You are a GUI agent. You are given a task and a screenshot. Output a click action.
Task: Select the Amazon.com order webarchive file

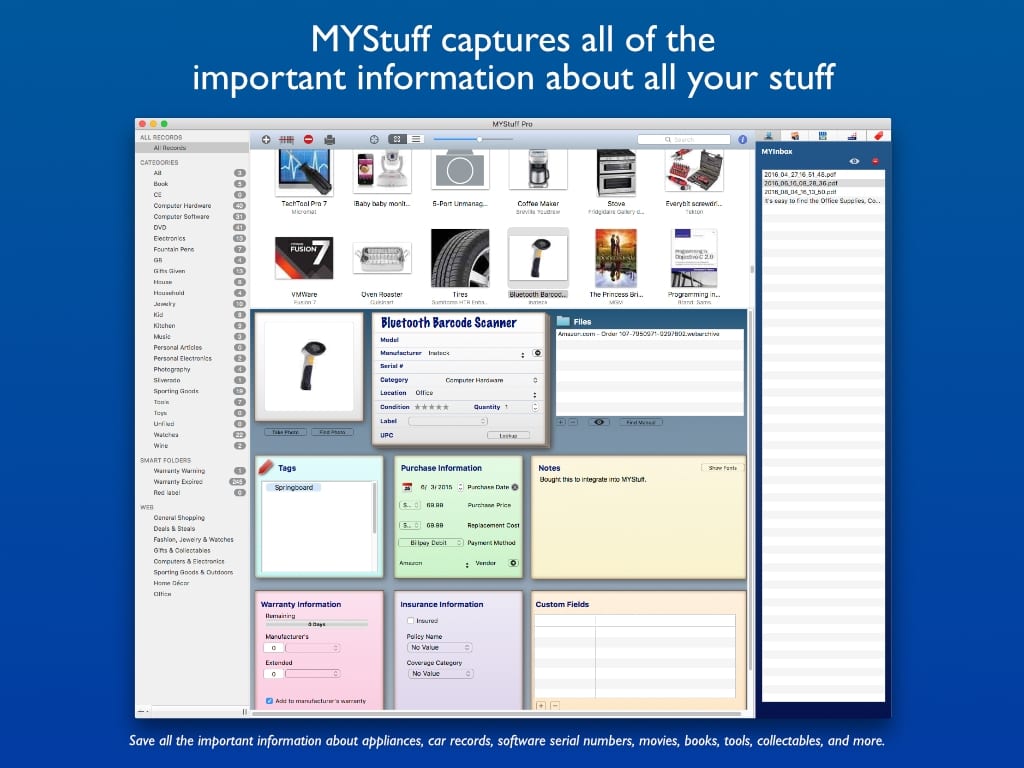pyautogui.click(x=650, y=334)
